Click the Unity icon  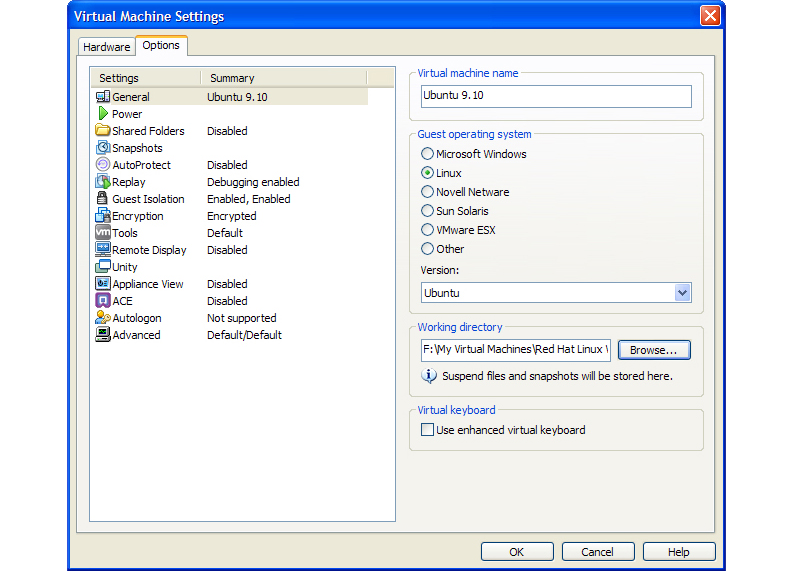[x=103, y=266]
